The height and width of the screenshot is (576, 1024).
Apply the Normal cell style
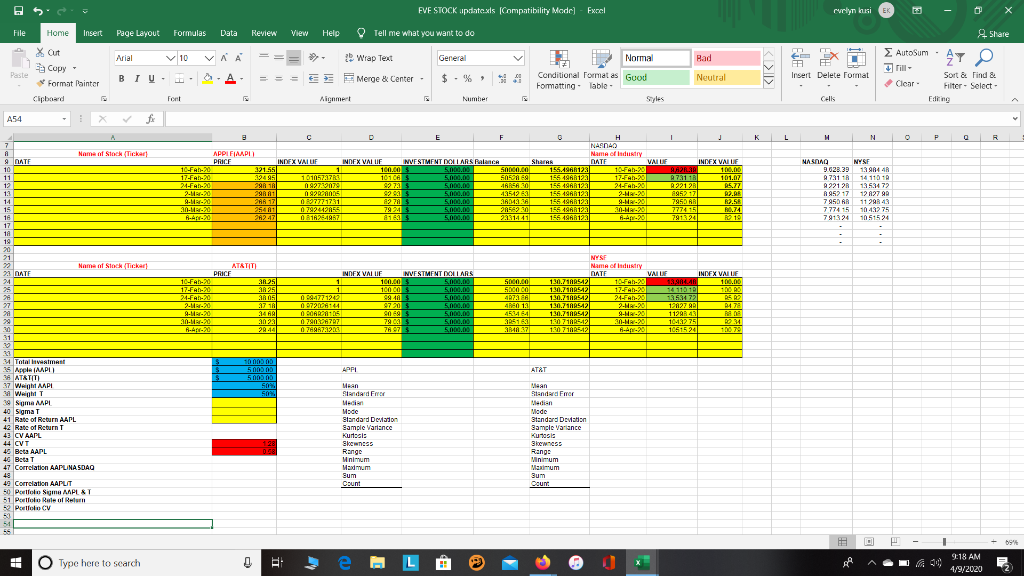(x=656, y=58)
